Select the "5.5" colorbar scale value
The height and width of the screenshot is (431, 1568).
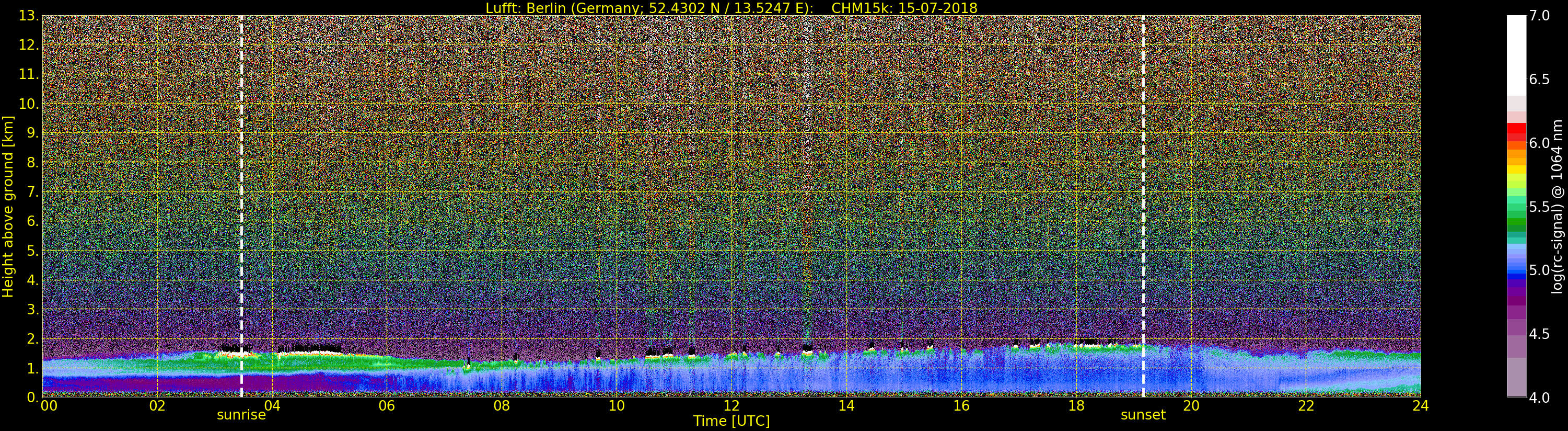pos(1539,207)
